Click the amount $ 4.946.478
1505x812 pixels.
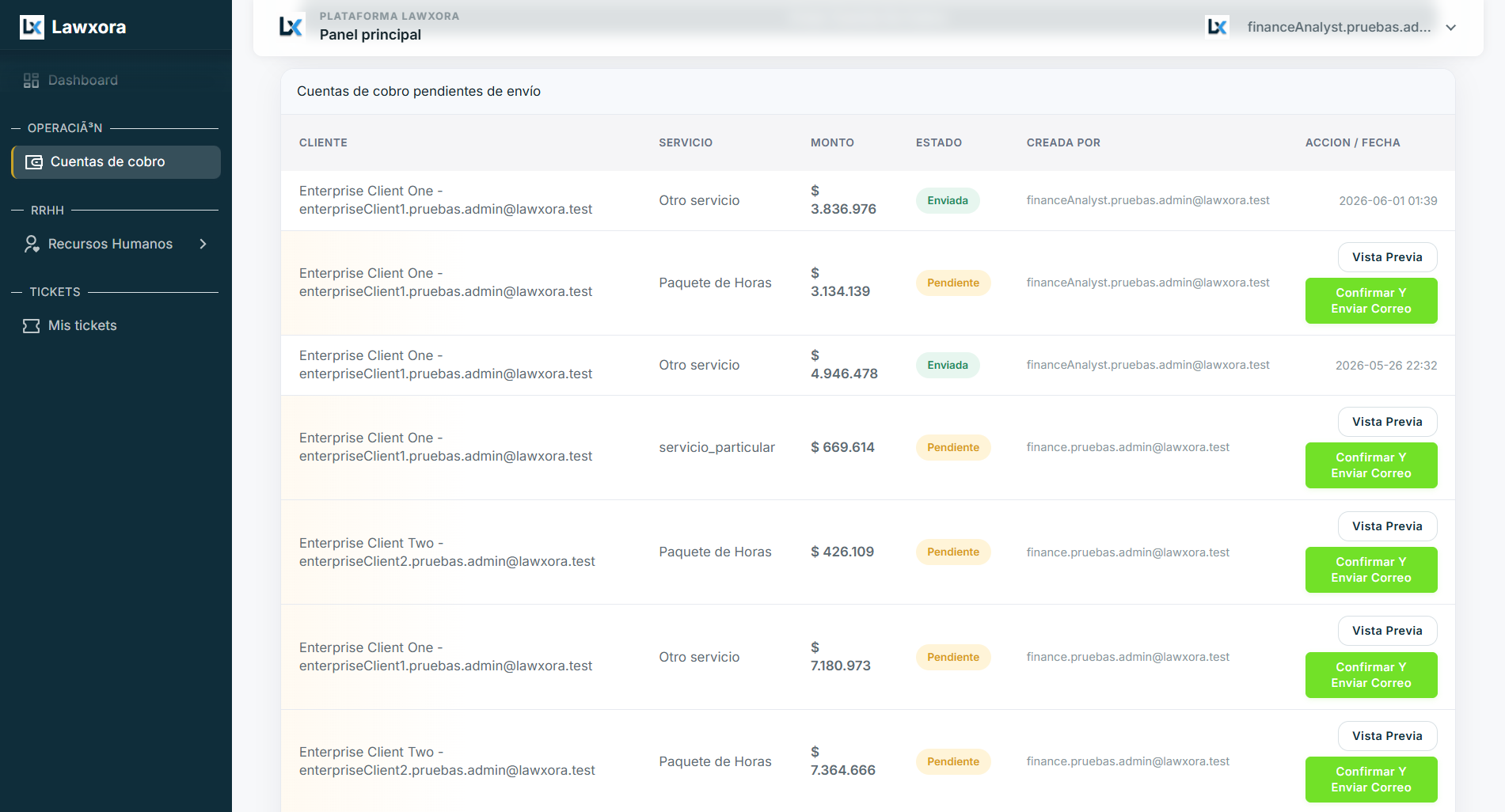click(x=844, y=365)
